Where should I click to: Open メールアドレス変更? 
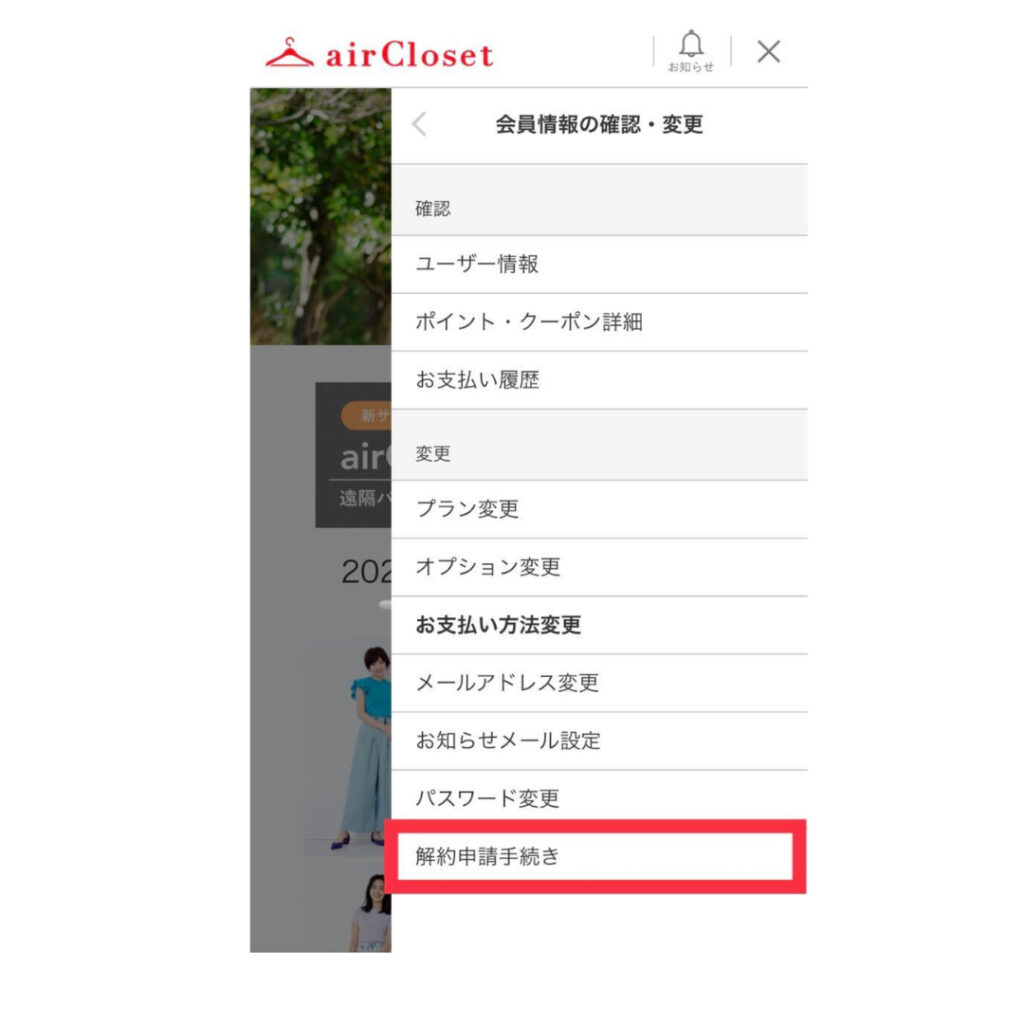point(599,683)
